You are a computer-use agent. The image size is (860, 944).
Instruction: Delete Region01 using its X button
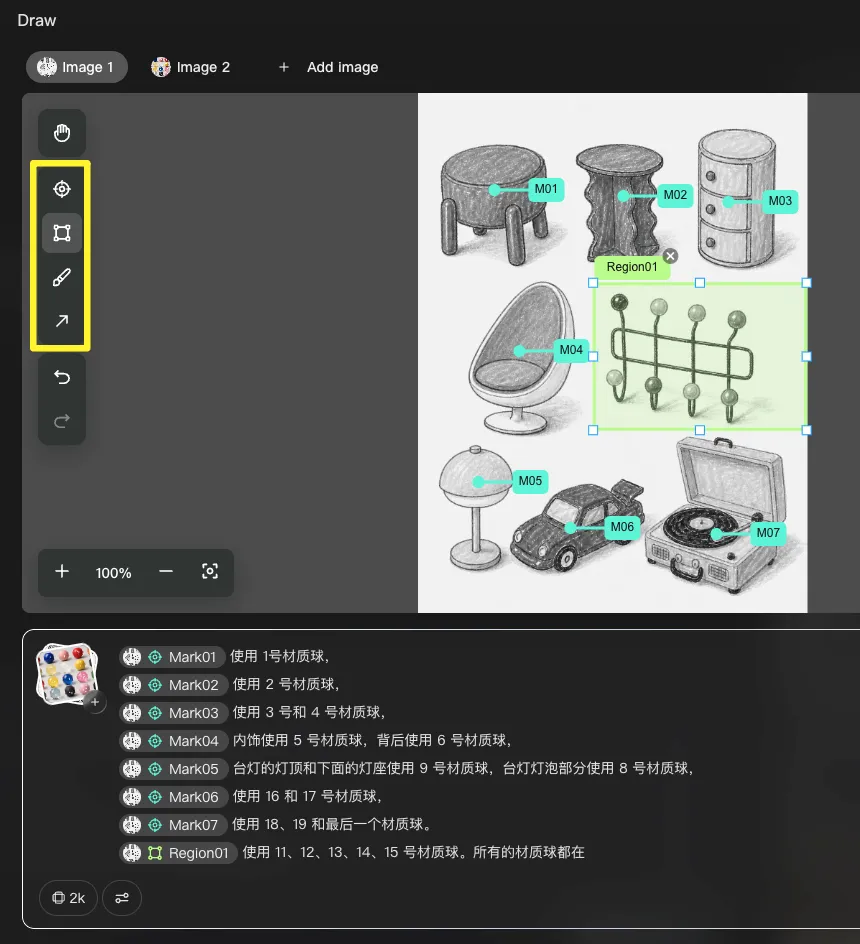point(670,256)
